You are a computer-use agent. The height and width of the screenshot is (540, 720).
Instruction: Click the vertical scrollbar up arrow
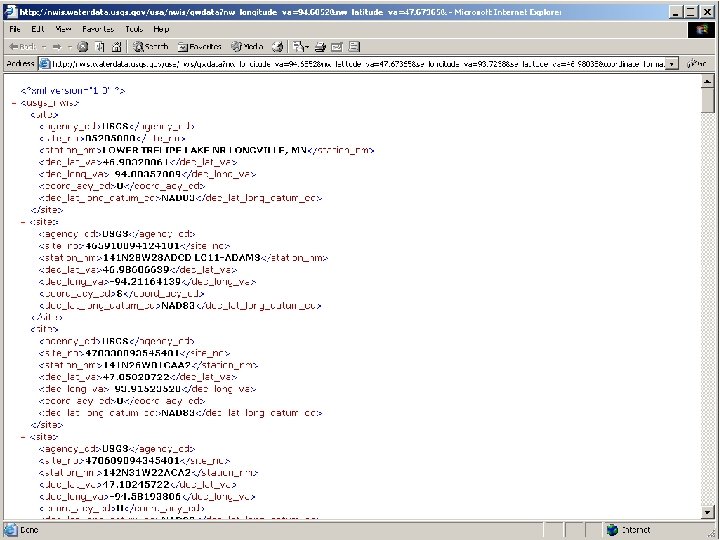pos(707,81)
